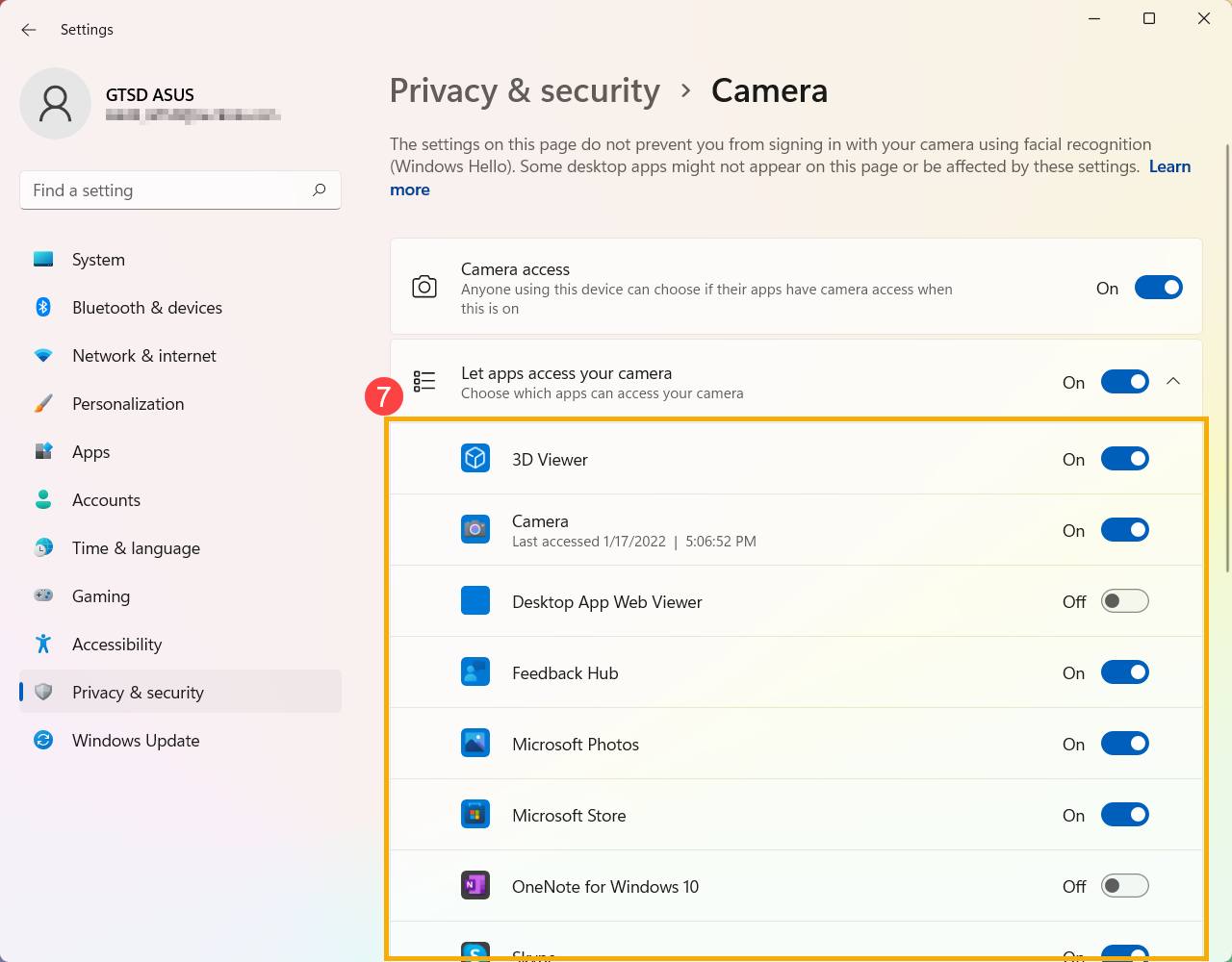Select Gaming in the sidebar
The image size is (1232, 962).
tap(180, 595)
